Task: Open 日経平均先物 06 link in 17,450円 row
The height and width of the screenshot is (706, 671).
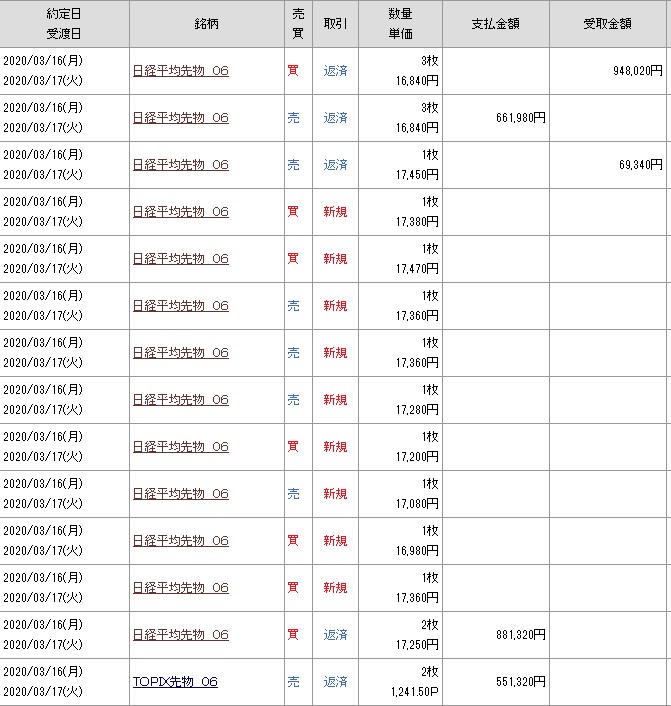Action: [180, 165]
